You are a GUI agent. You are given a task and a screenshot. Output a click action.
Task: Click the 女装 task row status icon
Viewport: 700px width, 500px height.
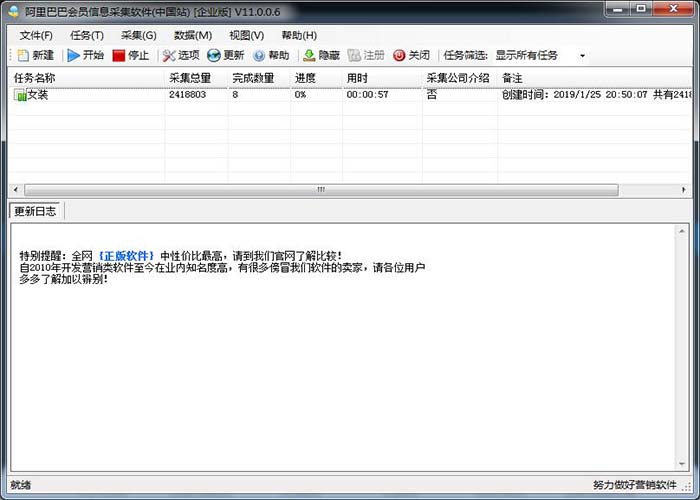(x=20, y=95)
